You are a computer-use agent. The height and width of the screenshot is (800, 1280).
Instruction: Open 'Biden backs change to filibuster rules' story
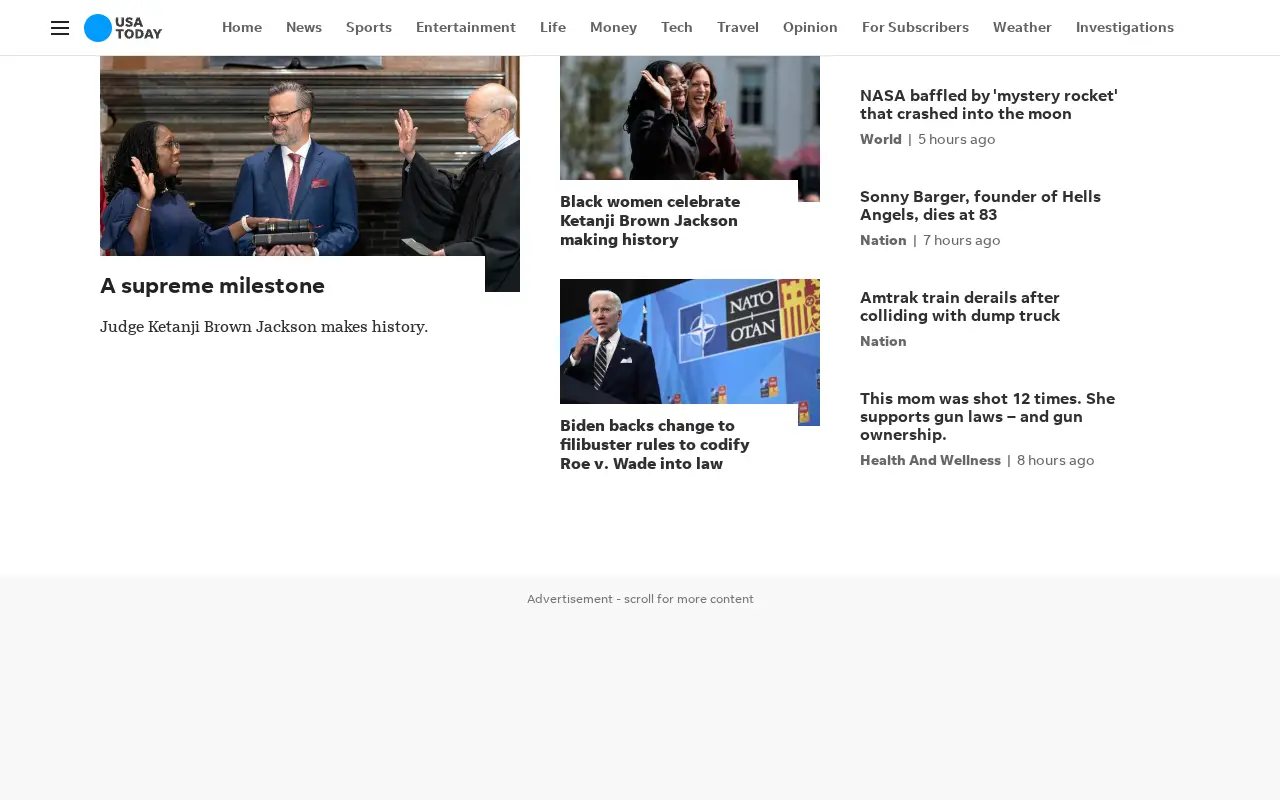pyautogui.click(x=655, y=444)
